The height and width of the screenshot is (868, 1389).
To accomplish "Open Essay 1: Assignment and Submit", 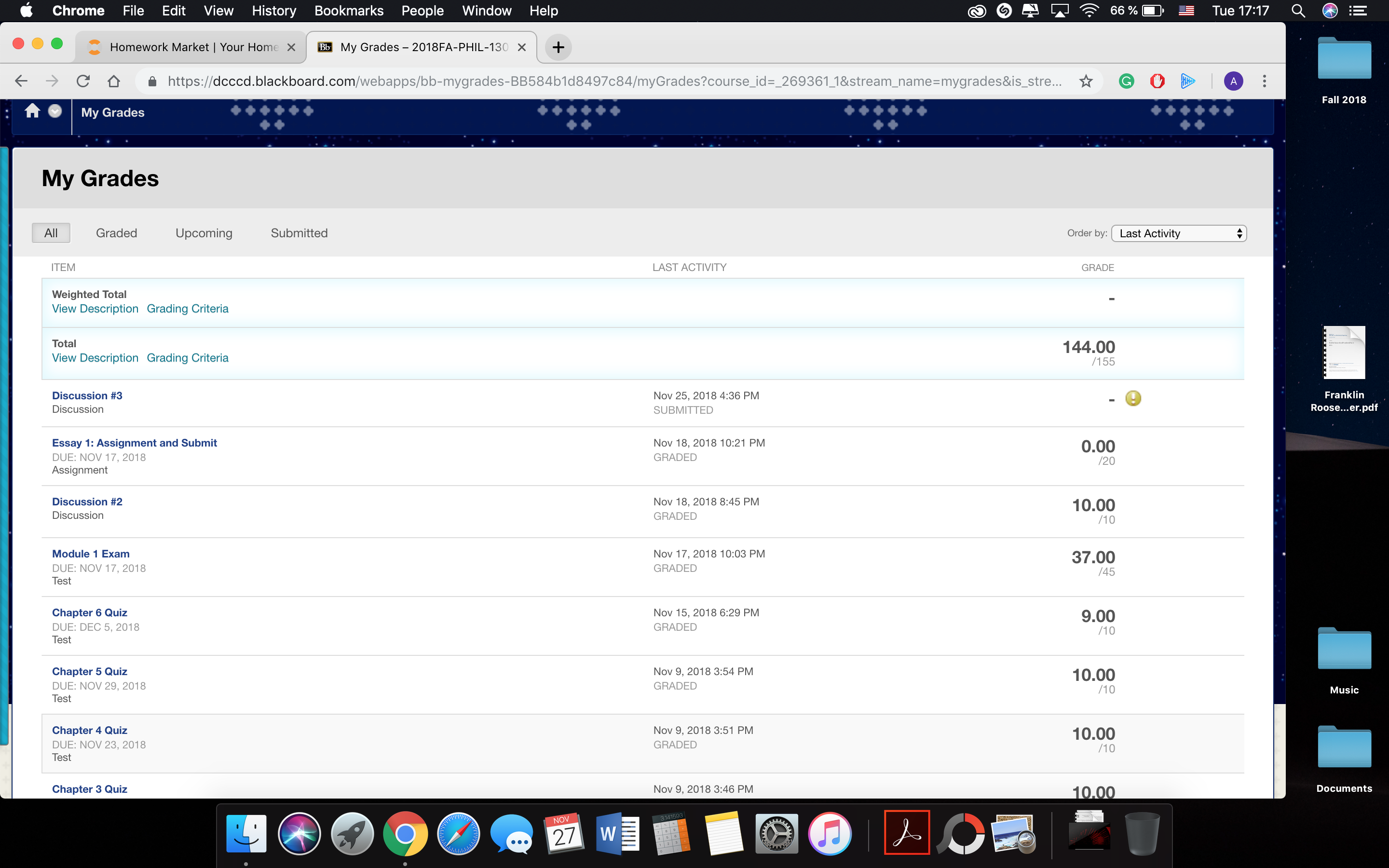I will tap(134, 443).
